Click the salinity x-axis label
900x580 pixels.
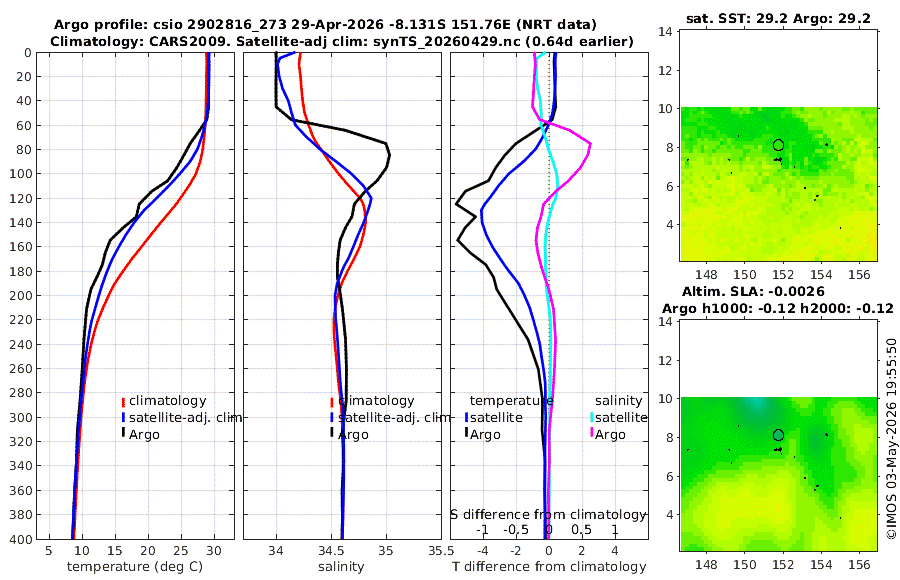click(341, 567)
